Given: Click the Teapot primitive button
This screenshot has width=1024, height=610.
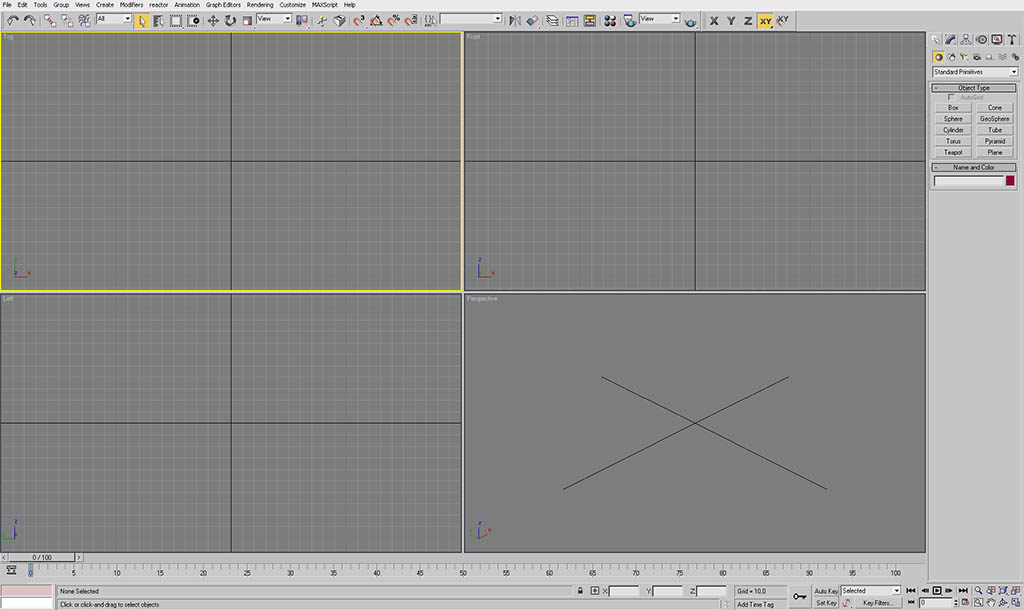Looking at the screenshot, I should pos(953,153).
